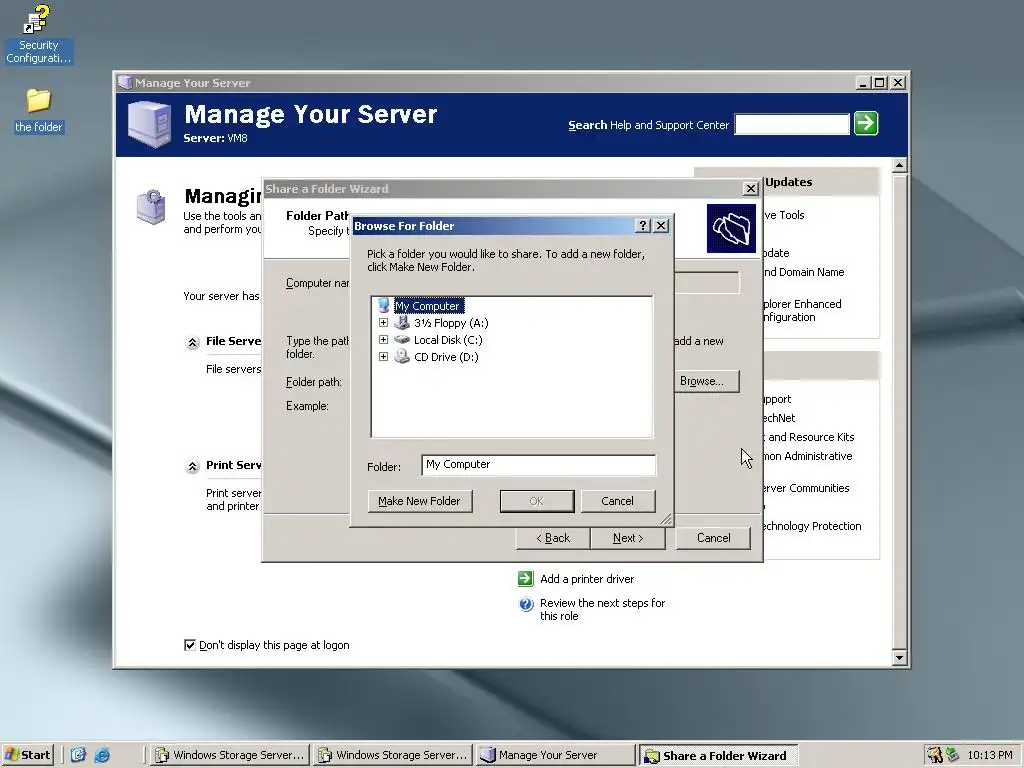Select Local Disk (C:) in folder tree
This screenshot has width=1024, height=768.
pos(448,340)
